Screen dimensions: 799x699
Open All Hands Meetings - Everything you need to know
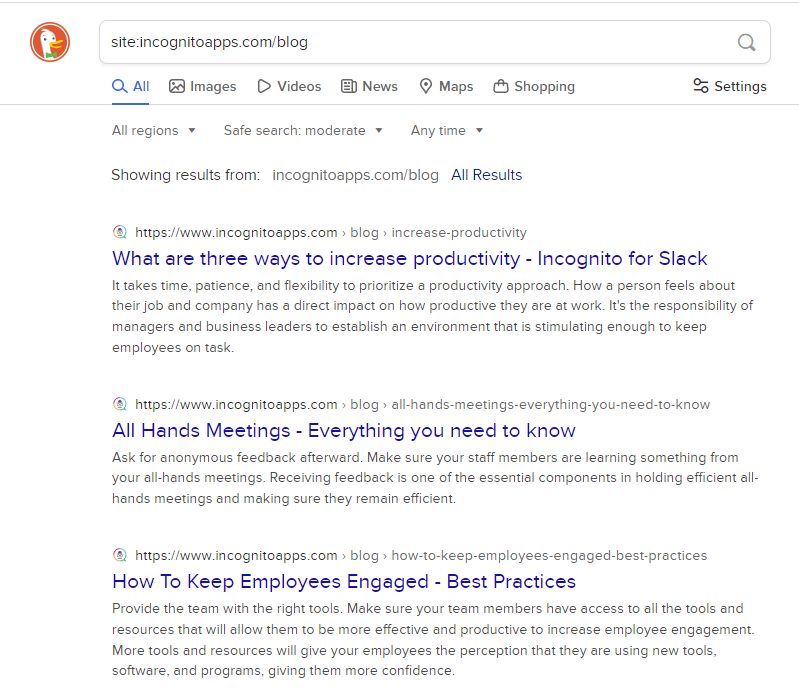344,431
